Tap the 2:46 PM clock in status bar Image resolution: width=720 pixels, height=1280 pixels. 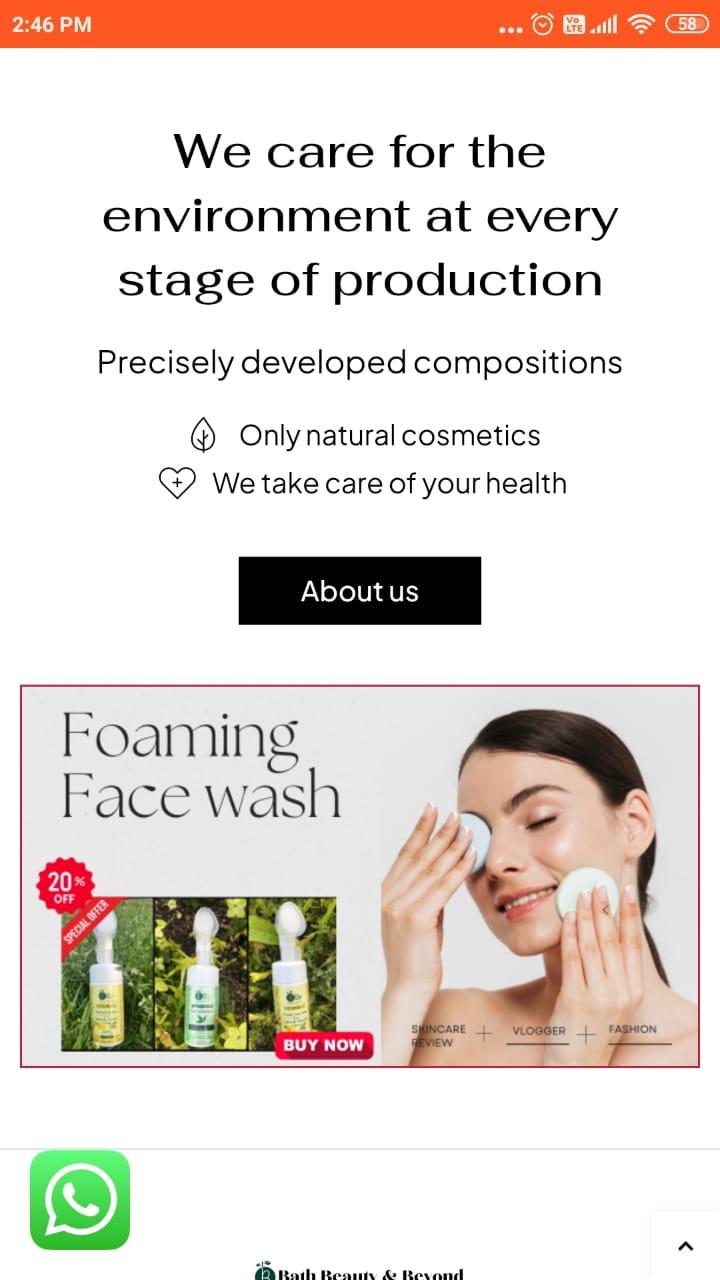52,24
